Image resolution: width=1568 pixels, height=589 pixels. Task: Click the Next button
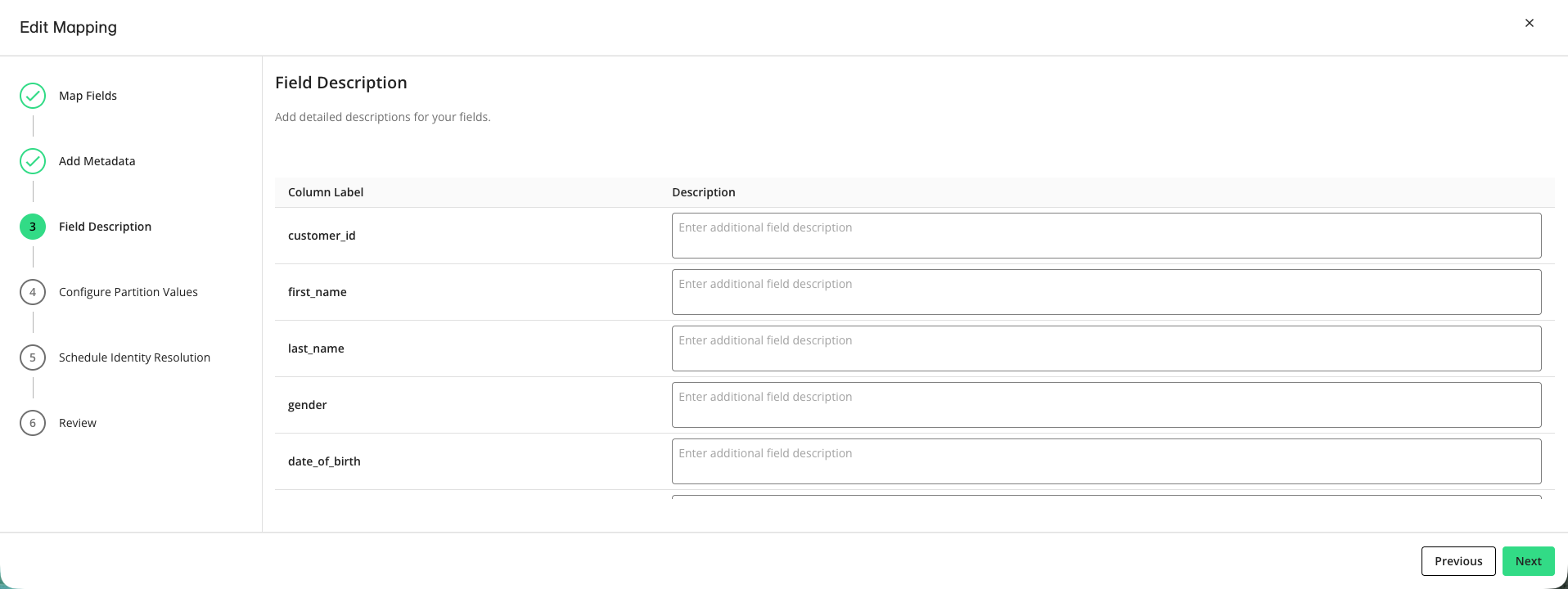(x=1528, y=561)
